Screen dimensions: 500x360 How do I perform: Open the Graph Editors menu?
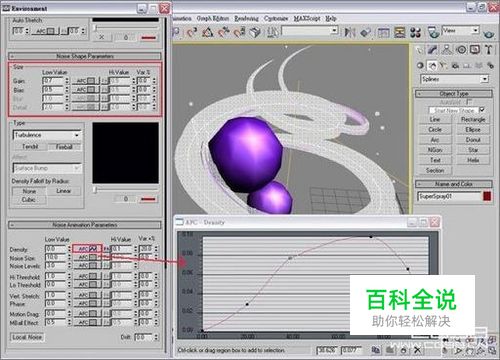(212, 18)
